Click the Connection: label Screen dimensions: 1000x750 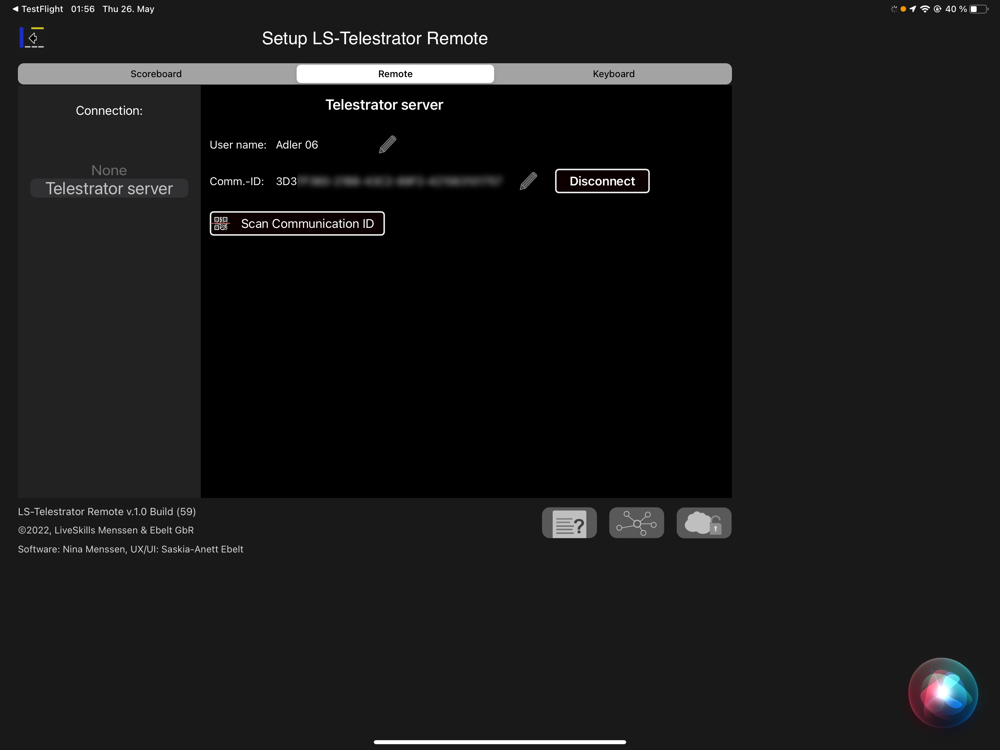pos(109,110)
